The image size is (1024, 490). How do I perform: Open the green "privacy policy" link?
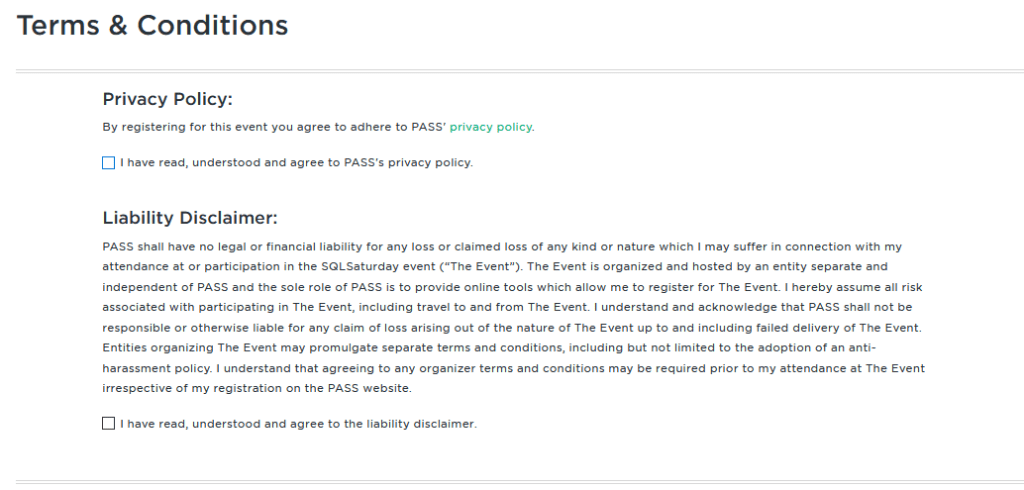[490, 127]
